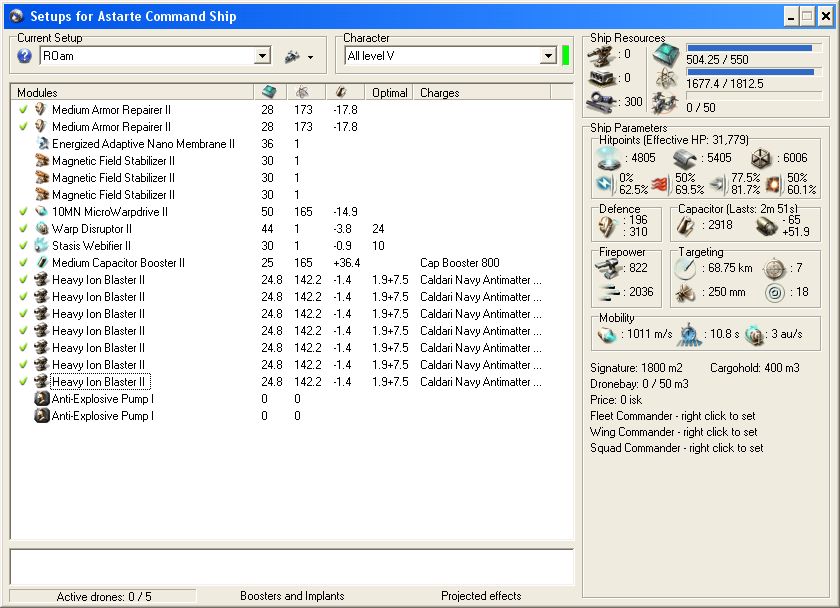Click the Stasis Webifier II module icon

coord(42,246)
